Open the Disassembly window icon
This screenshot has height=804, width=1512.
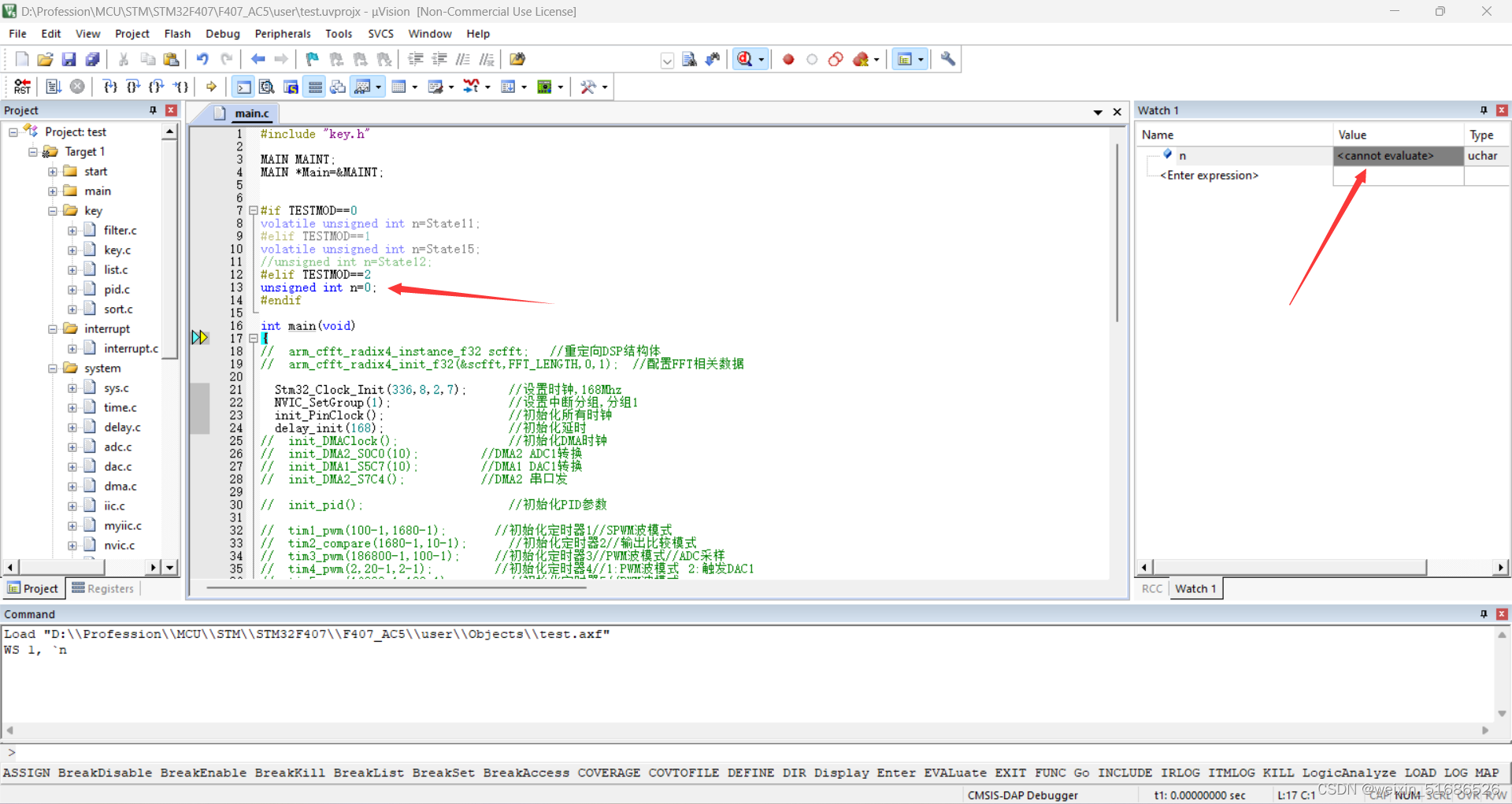(267, 87)
